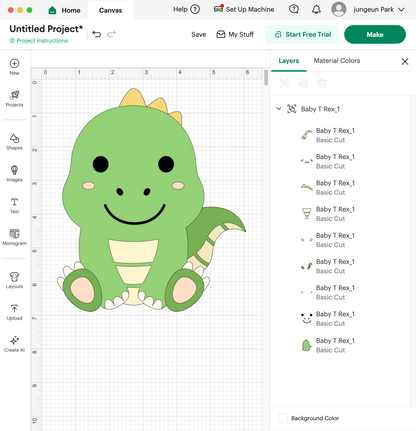Click the user profile avatar
416x431 pixels.
coord(338,9)
